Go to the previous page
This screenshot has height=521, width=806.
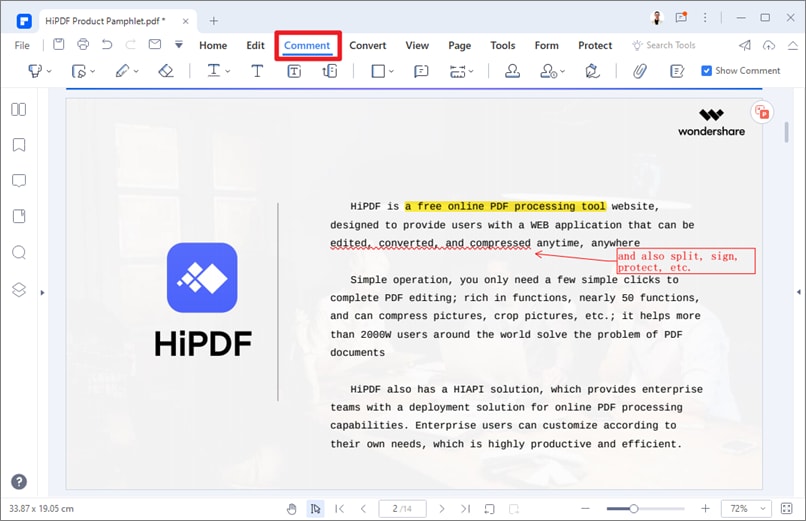(x=363, y=509)
